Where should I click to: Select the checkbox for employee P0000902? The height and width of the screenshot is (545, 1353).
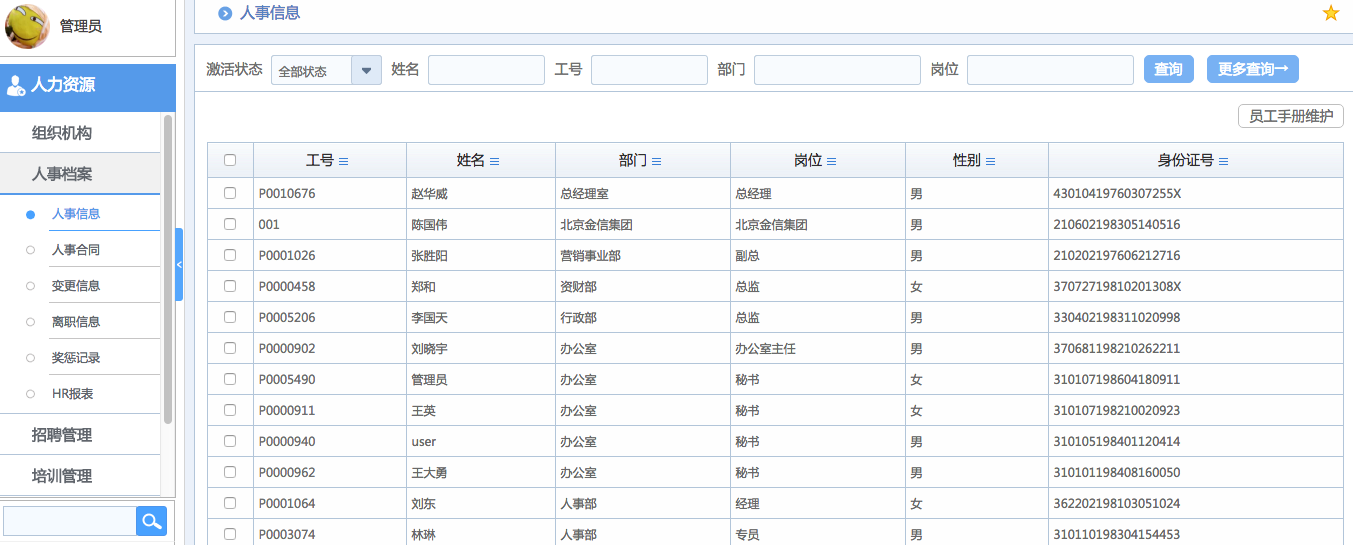click(x=230, y=348)
